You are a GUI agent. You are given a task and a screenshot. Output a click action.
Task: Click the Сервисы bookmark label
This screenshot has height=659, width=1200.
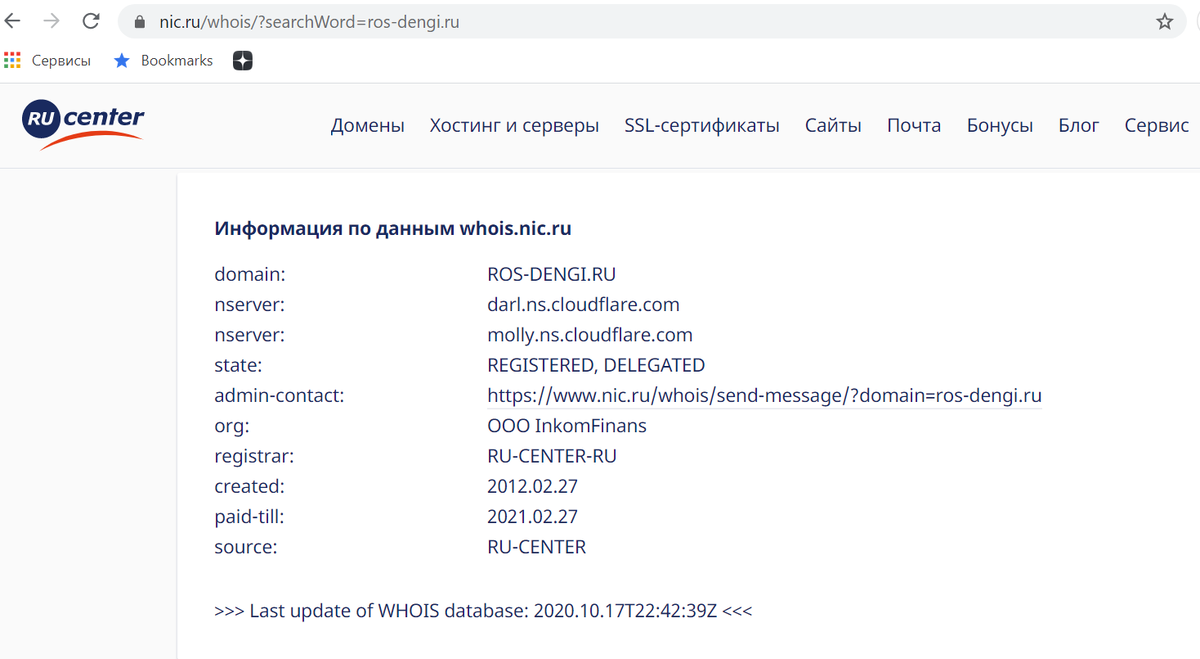61,61
